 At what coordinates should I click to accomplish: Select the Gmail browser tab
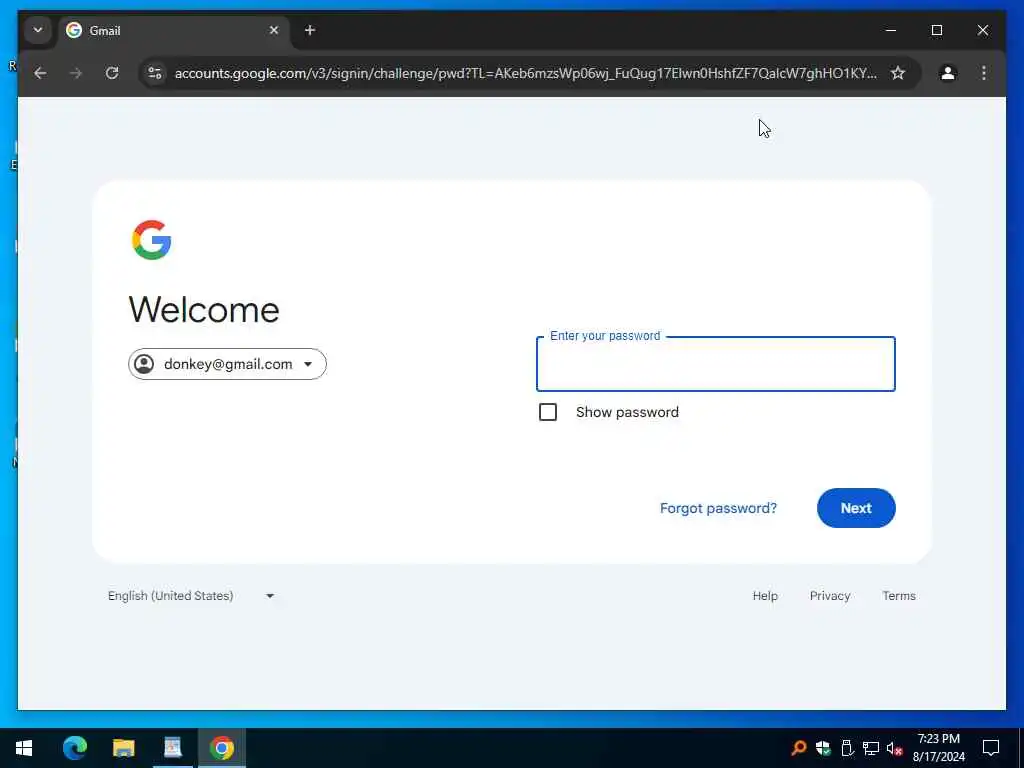(173, 31)
